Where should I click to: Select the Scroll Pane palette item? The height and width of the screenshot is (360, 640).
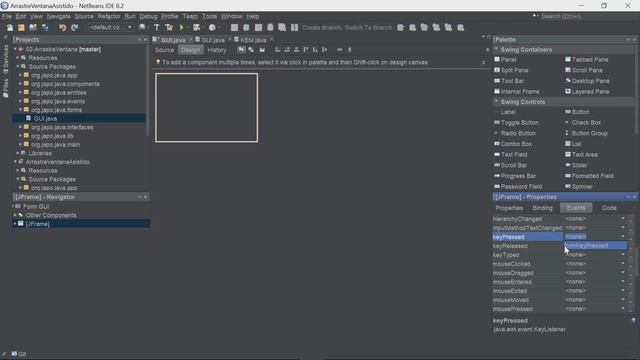point(584,70)
